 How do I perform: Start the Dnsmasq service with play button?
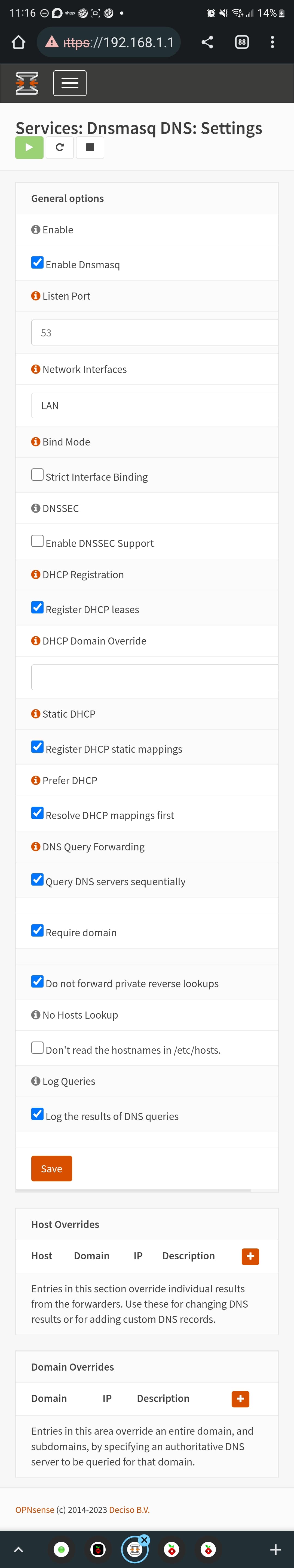pos(29,147)
